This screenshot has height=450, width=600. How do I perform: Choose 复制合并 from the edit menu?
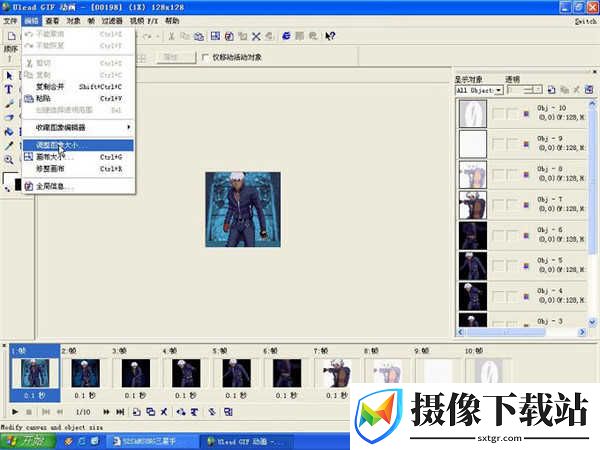click(78, 87)
